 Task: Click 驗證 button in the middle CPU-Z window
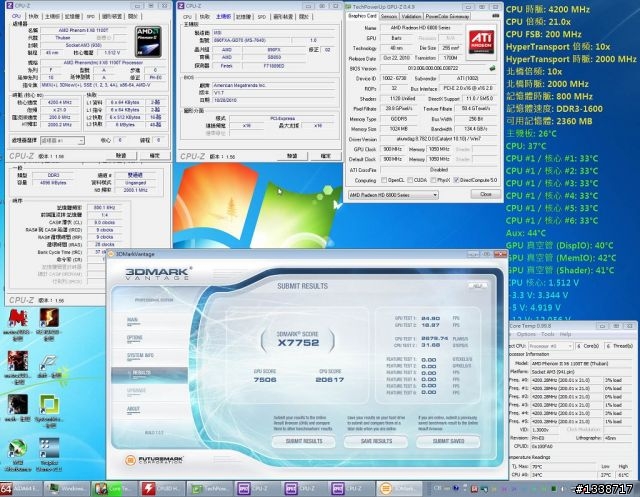(x=292, y=156)
